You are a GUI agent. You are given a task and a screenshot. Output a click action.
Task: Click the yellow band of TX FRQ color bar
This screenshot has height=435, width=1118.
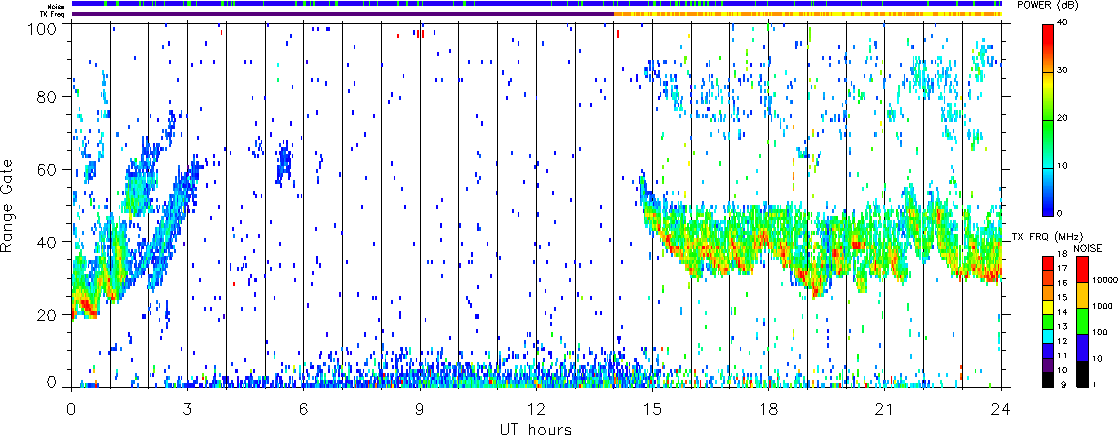(1047, 311)
